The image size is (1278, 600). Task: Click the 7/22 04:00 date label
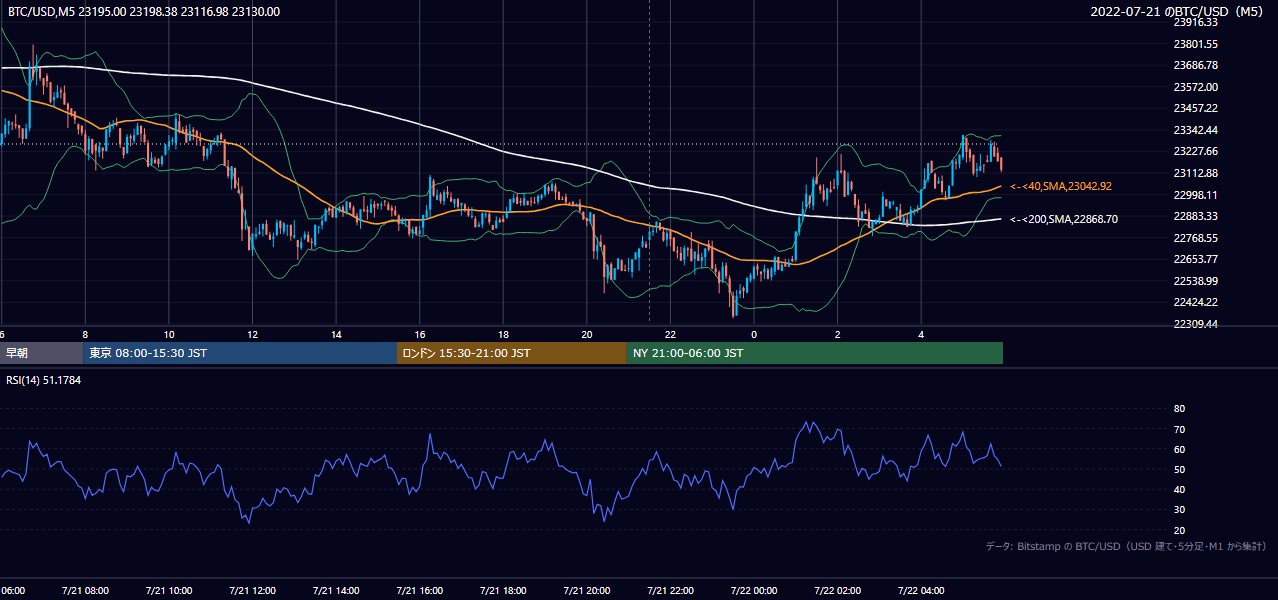click(921, 591)
